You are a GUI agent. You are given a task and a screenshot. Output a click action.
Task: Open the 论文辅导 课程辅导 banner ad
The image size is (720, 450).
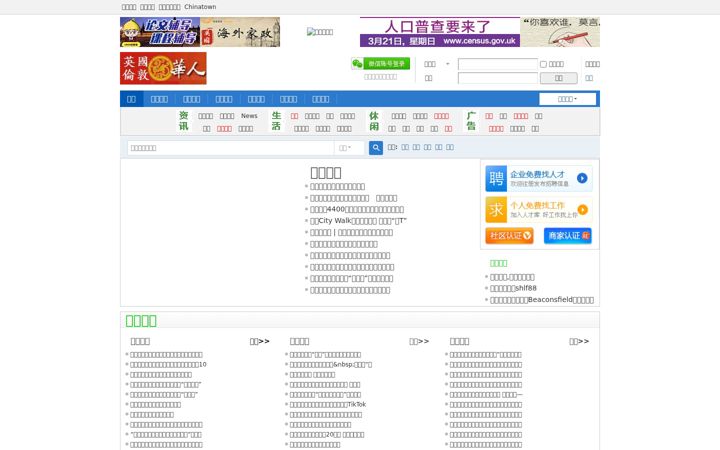[x=160, y=32]
